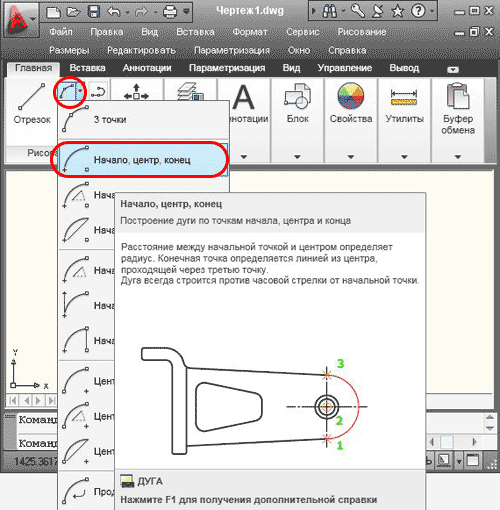This screenshot has height=510, width=500.
Task: Expand the Свойства panel arrow
Action: point(351,157)
